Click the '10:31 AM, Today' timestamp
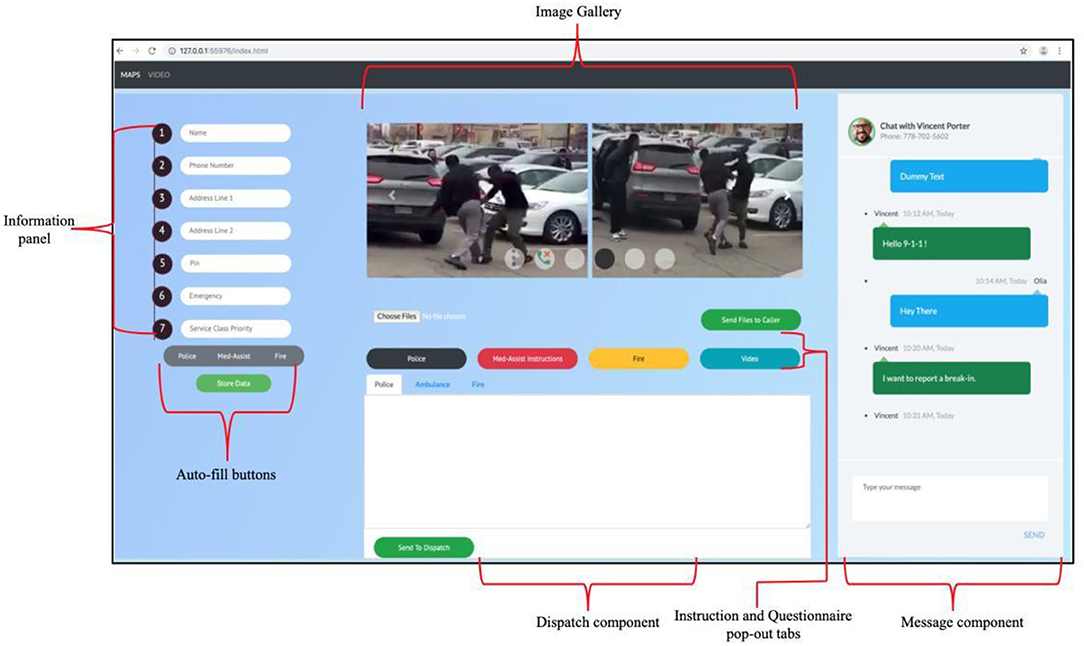The width and height of the screenshot is (1084, 646). tap(928, 416)
